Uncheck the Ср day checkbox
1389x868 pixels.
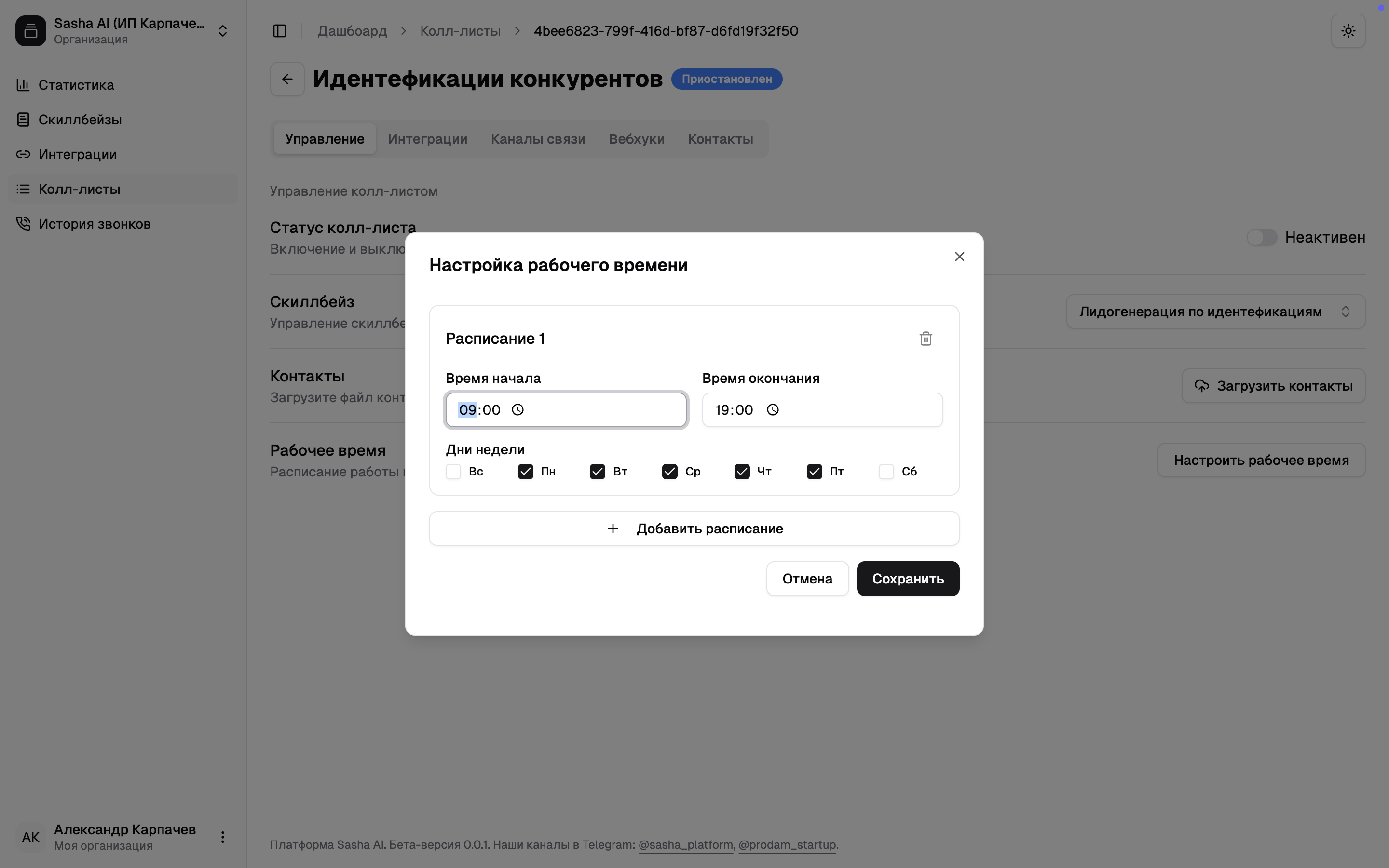[669, 471]
